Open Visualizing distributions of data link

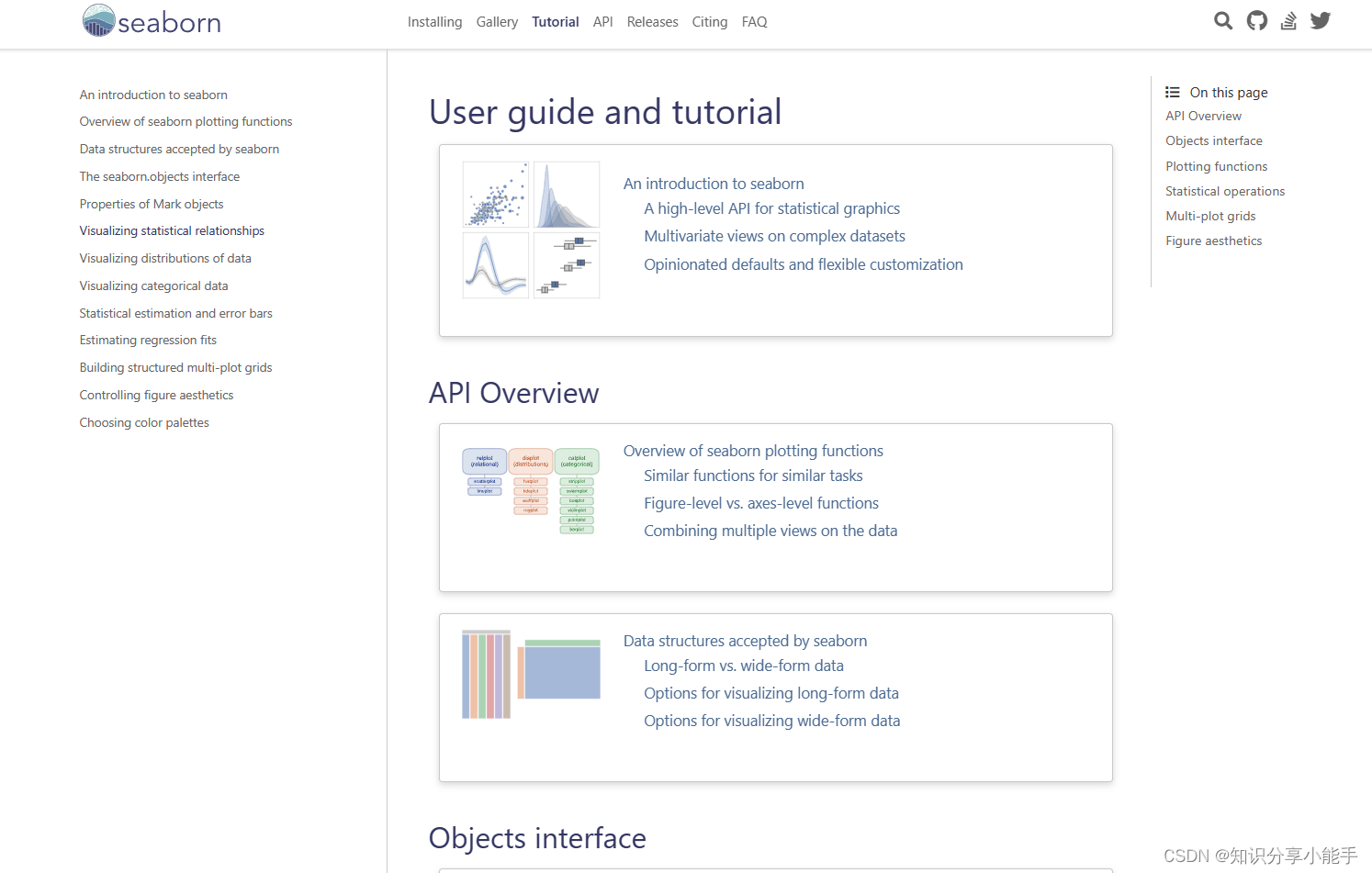165,258
